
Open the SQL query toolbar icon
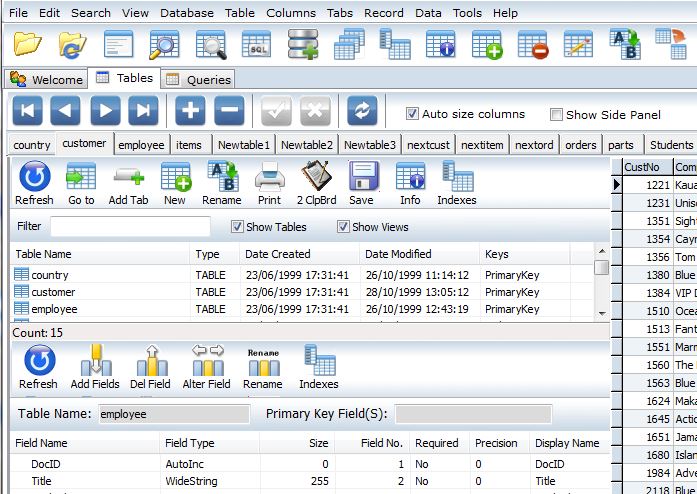point(256,44)
